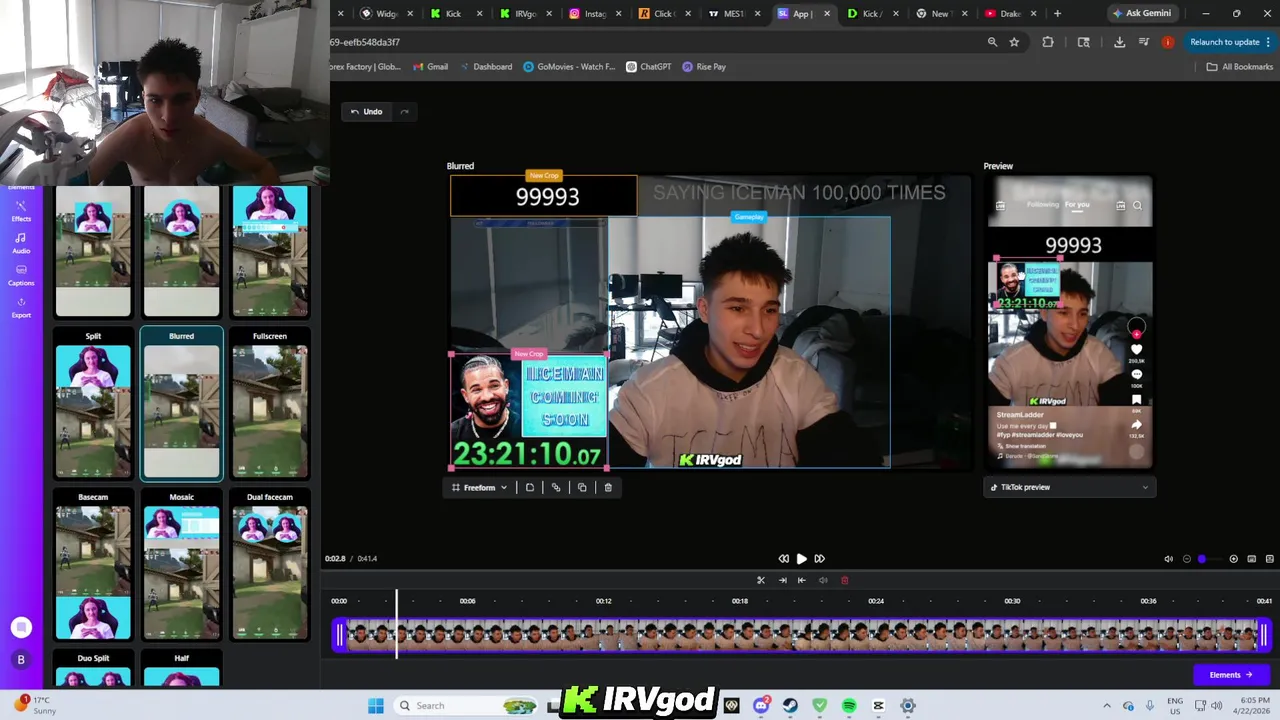Open Spotify from the taskbar
Screen dimensions: 1280x720
tap(849, 706)
